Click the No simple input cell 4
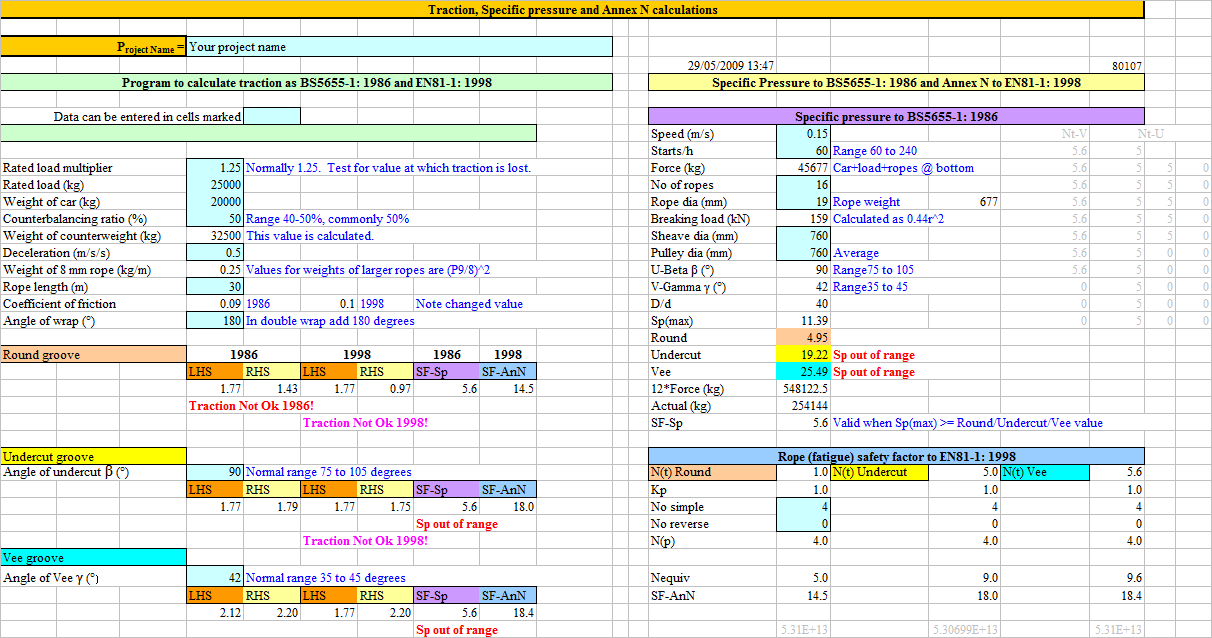The height and width of the screenshot is (638, 1212). click(x=803, y=507)
